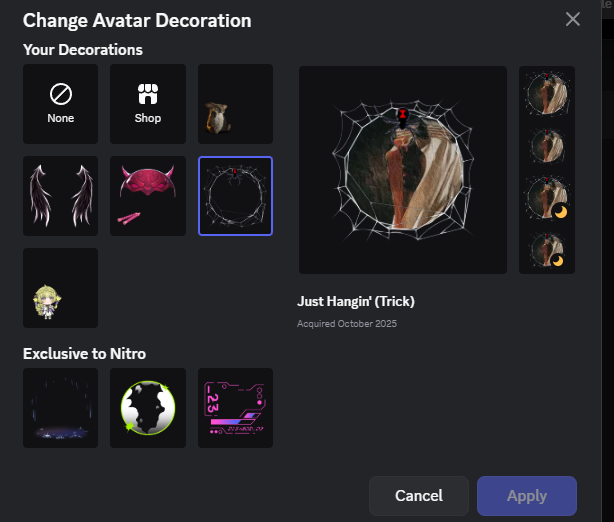Click the second small avatar preview

point(547,144)
